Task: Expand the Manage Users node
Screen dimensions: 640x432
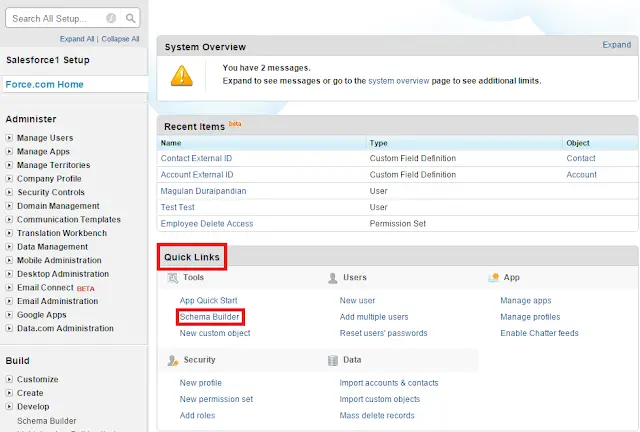Action: pyautogui.click(x=9, y=138)
